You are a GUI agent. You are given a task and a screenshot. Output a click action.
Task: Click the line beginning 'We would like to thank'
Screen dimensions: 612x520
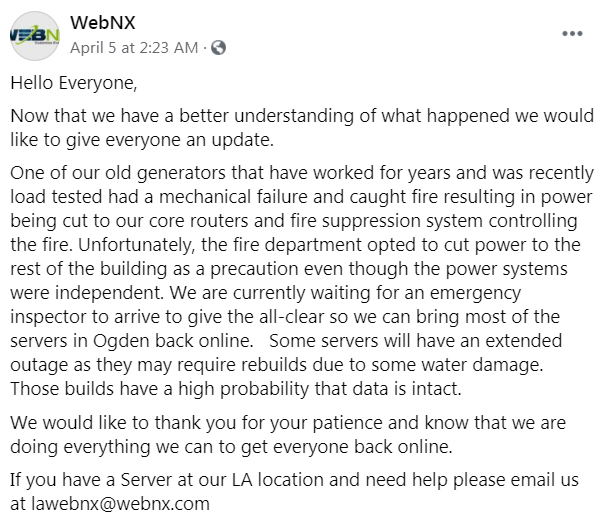pyautogui.click(x=288, y=422)
